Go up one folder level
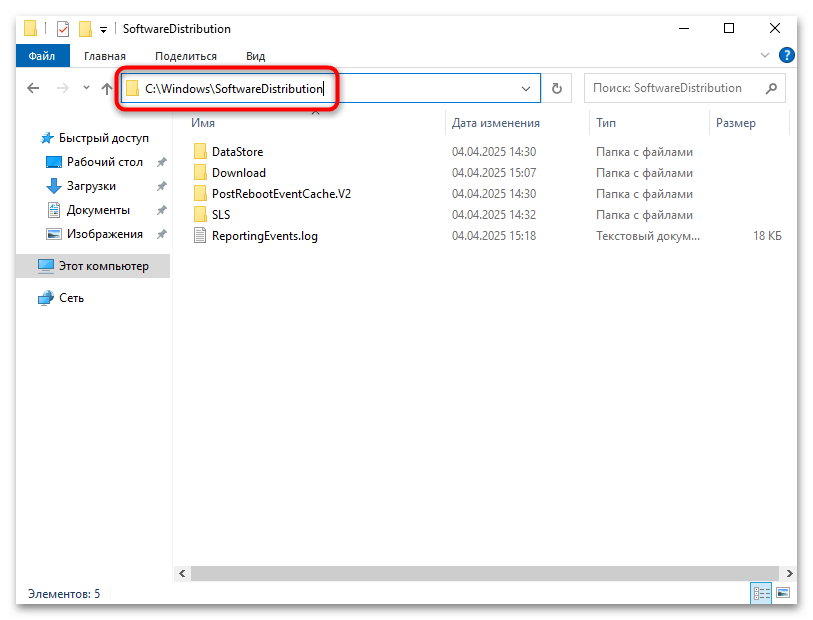 107,89
